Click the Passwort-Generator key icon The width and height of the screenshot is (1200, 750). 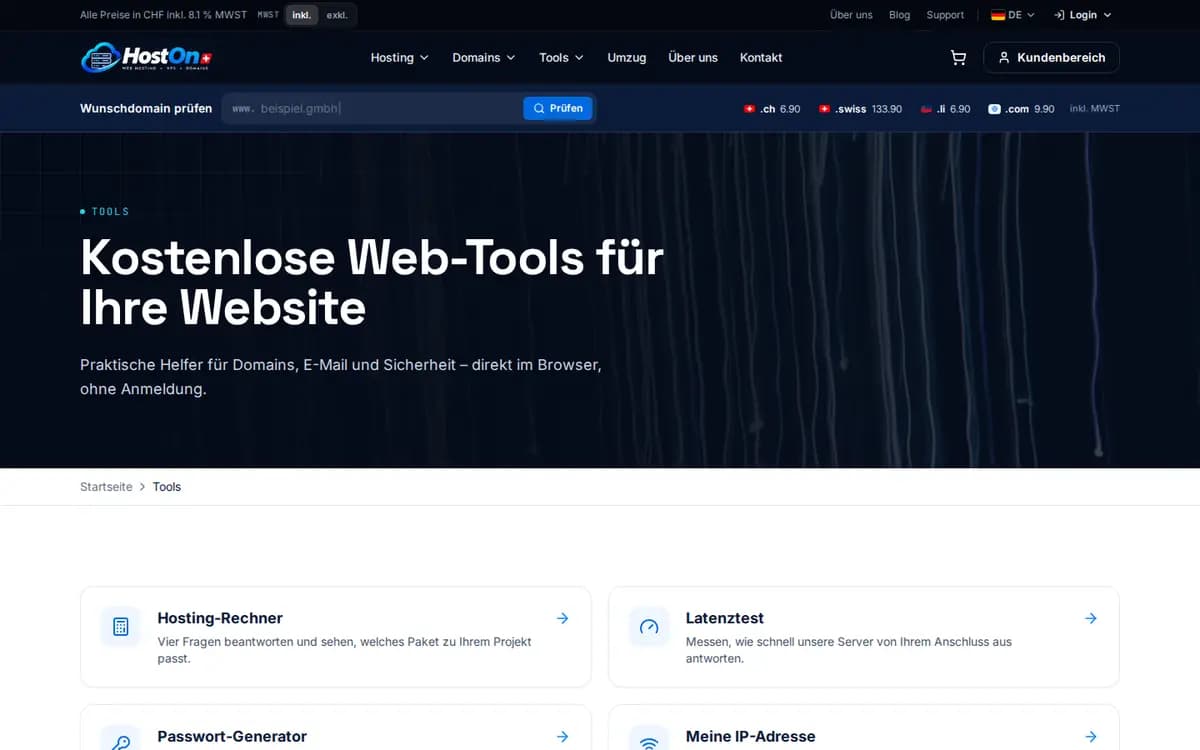point(121,740)
